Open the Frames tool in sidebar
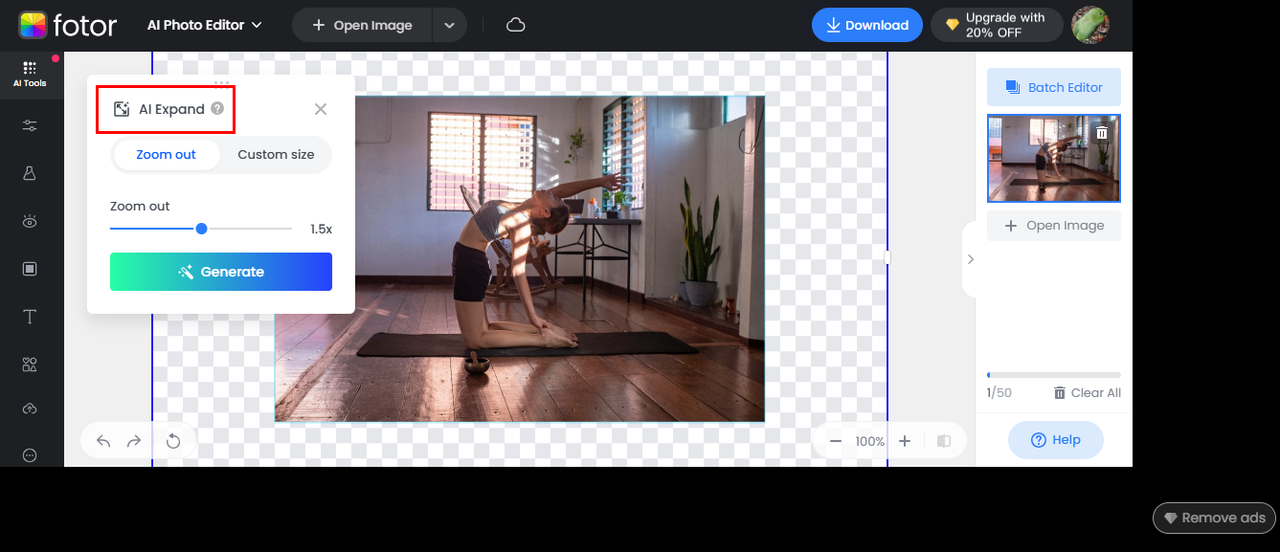The image size is (1280, 552). (29, 269)
